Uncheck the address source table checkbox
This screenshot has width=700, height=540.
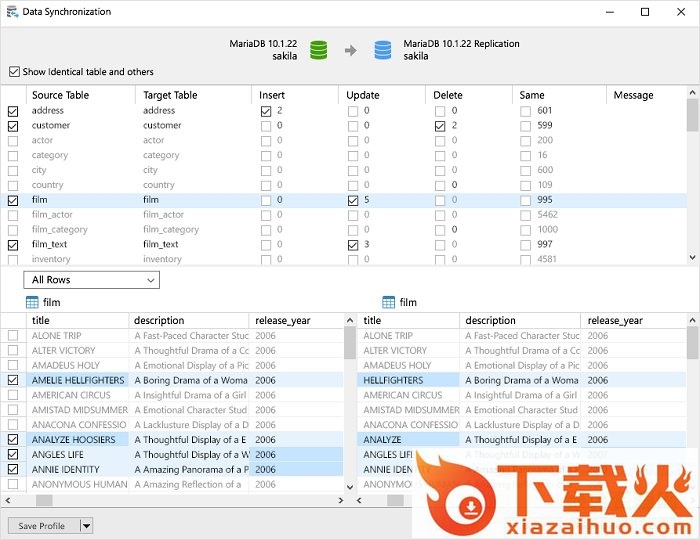13,111
